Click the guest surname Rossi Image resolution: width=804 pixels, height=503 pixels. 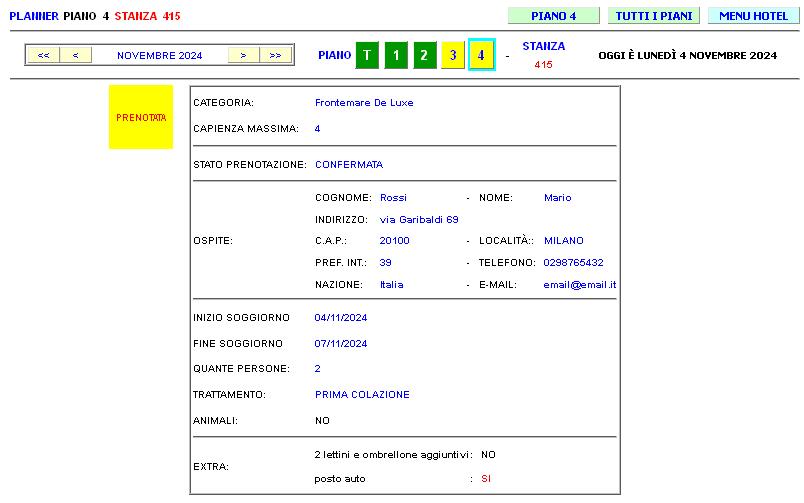click(x=393, y=197)
